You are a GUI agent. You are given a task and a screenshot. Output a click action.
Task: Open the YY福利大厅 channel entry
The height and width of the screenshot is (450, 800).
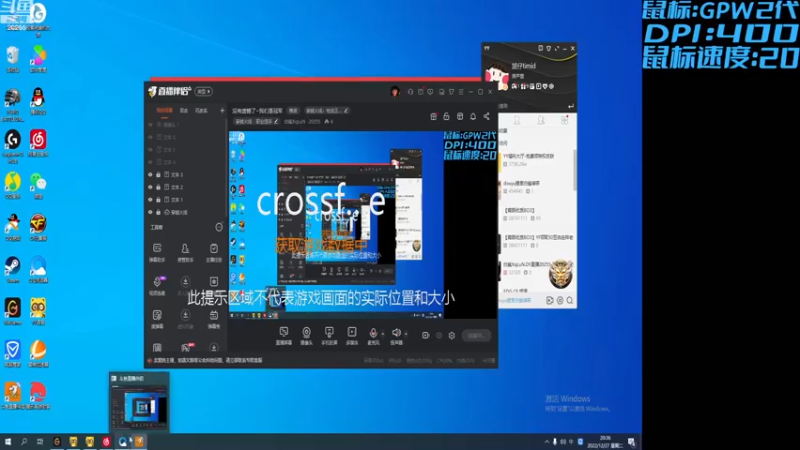tap(536, 160)
